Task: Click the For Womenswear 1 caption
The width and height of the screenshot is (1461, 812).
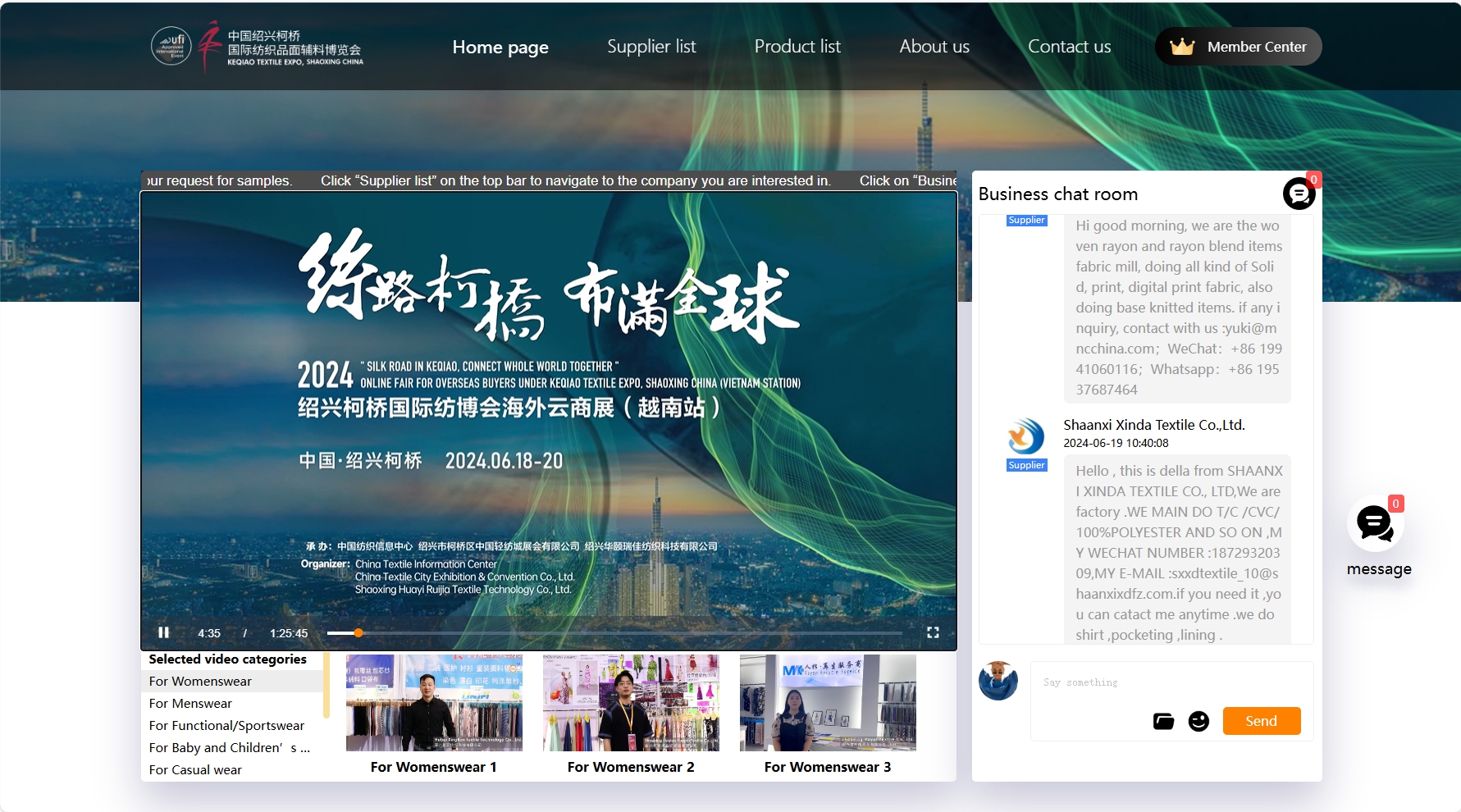Action: click(x=433, y=767)
